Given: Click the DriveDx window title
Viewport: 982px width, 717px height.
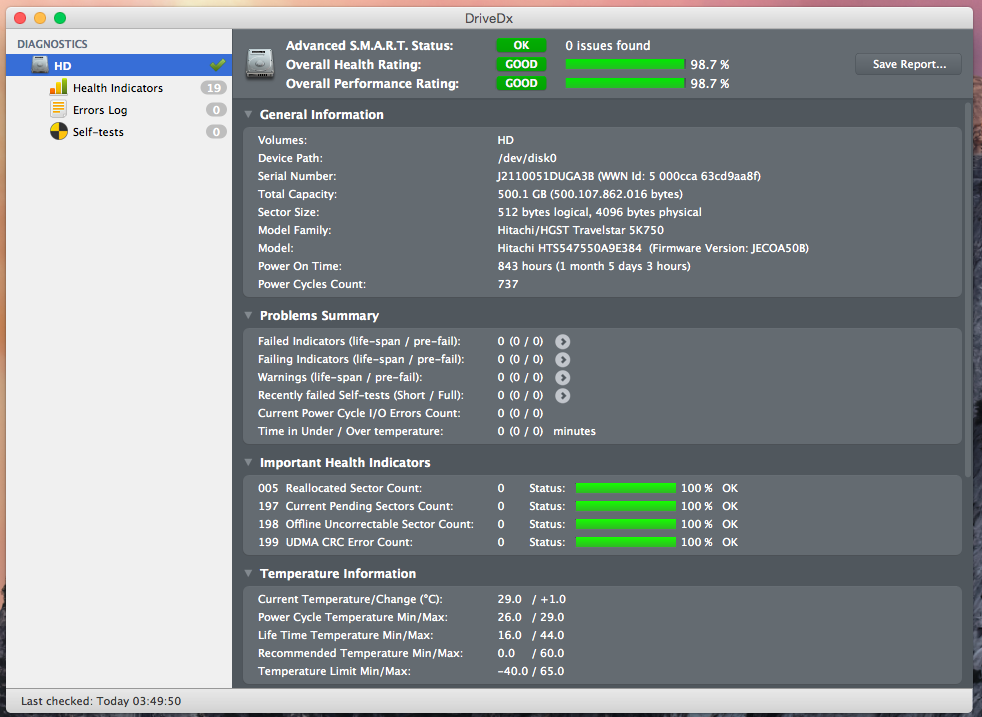Looking at the screenshot, I should (488, 18).
